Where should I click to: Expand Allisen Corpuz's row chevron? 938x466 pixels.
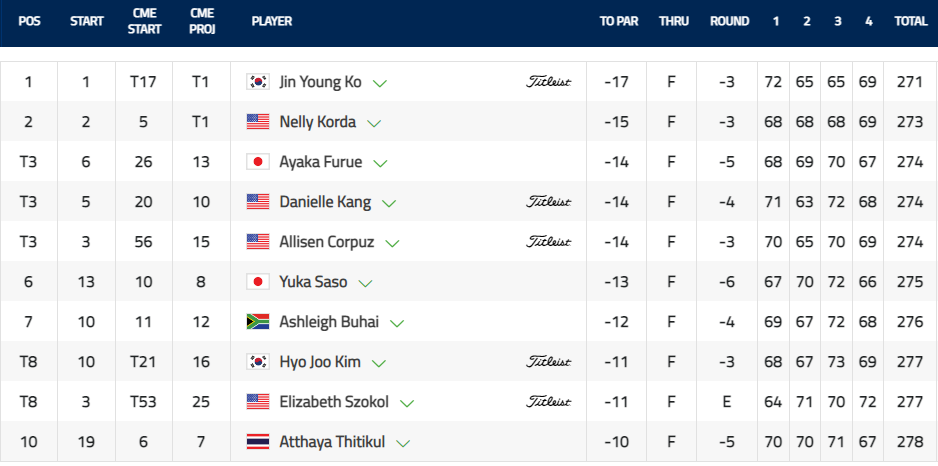coord(392,243)
